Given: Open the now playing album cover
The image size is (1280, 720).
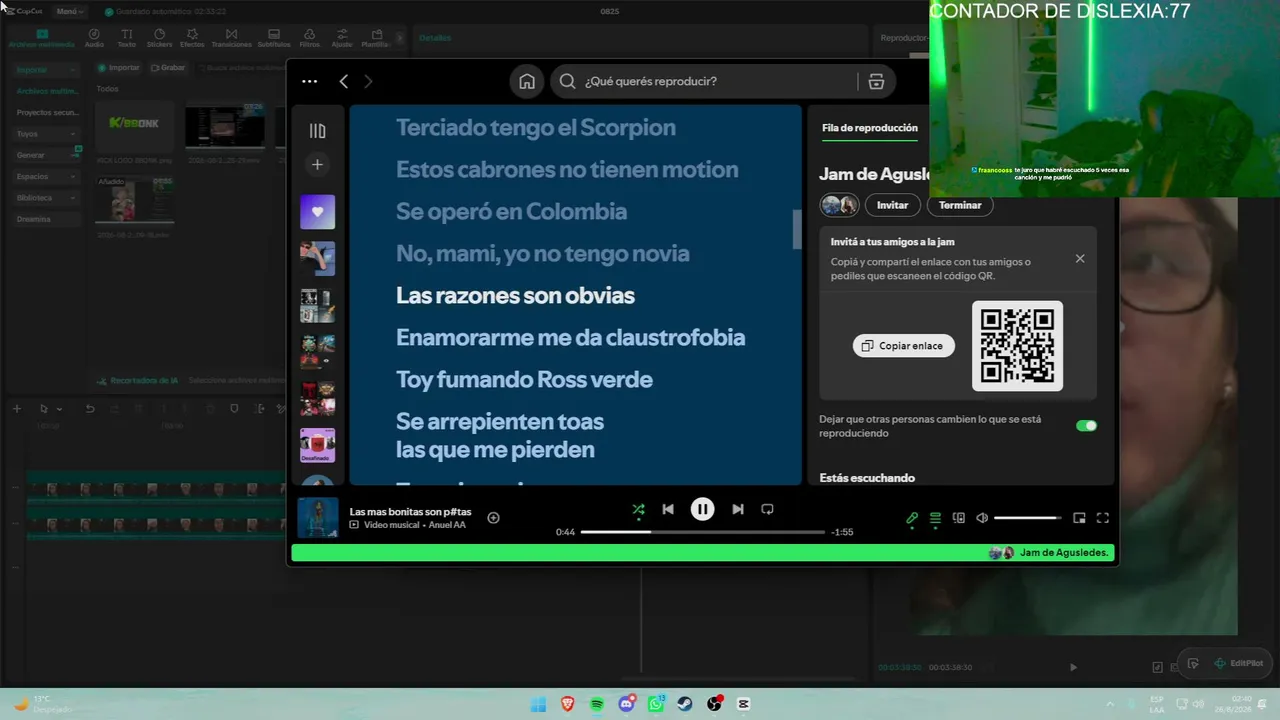Looking at the screenshot, I should point(318,518).
